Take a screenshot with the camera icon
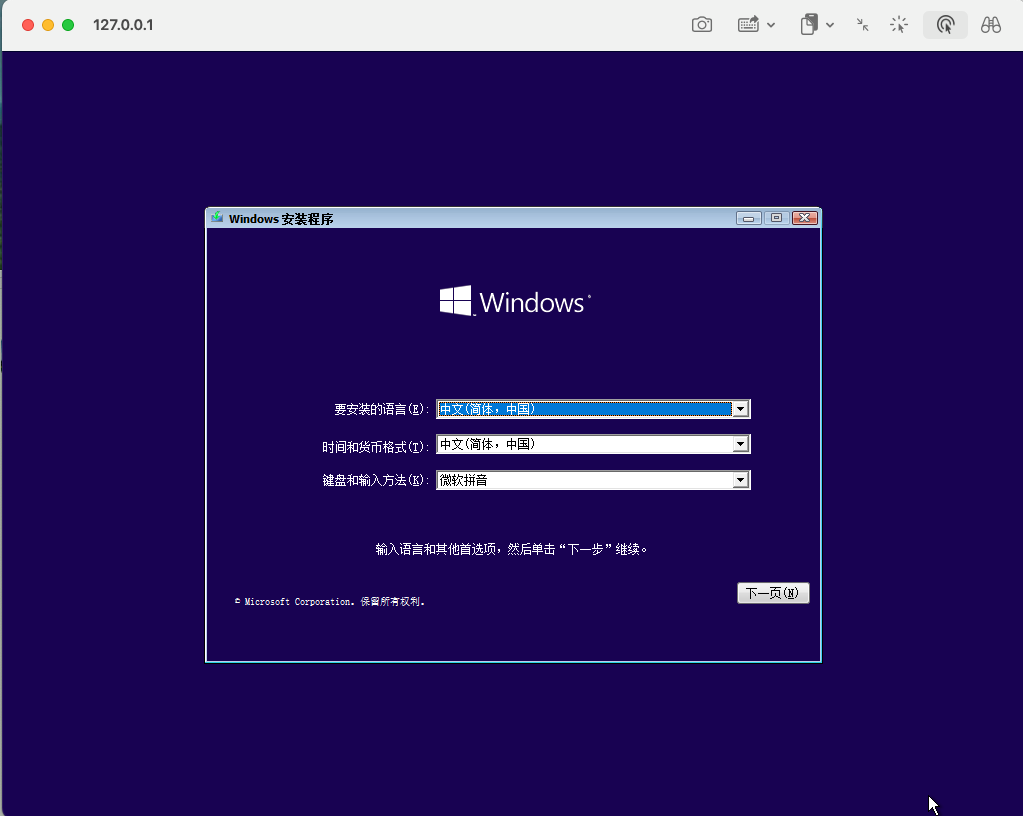1023x816 pixels. click(702, 25)
